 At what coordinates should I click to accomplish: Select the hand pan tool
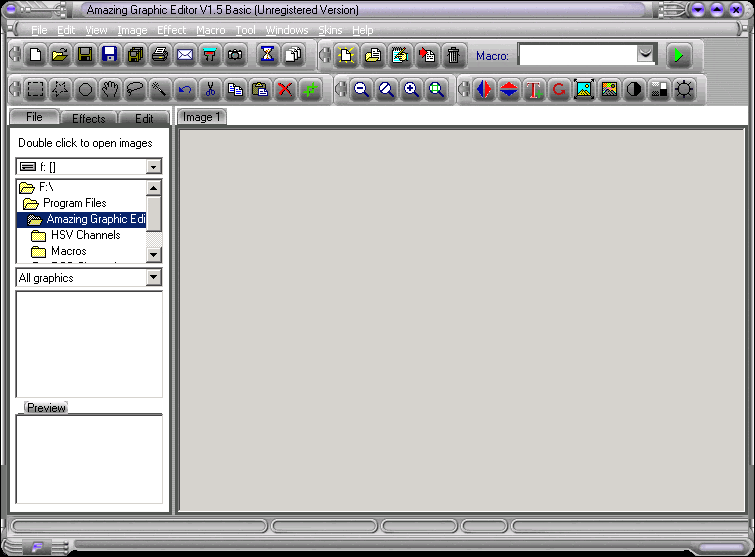pos(110,90)
